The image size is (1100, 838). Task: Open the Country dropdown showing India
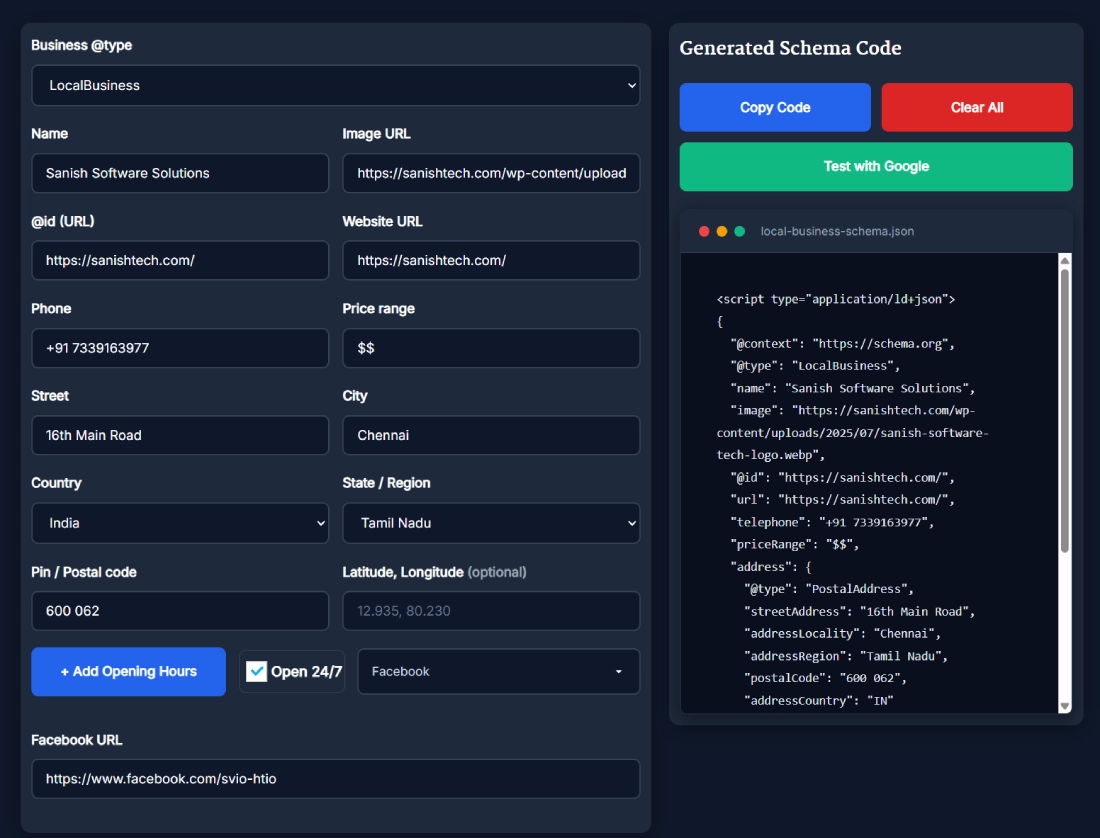pos(180,523)
